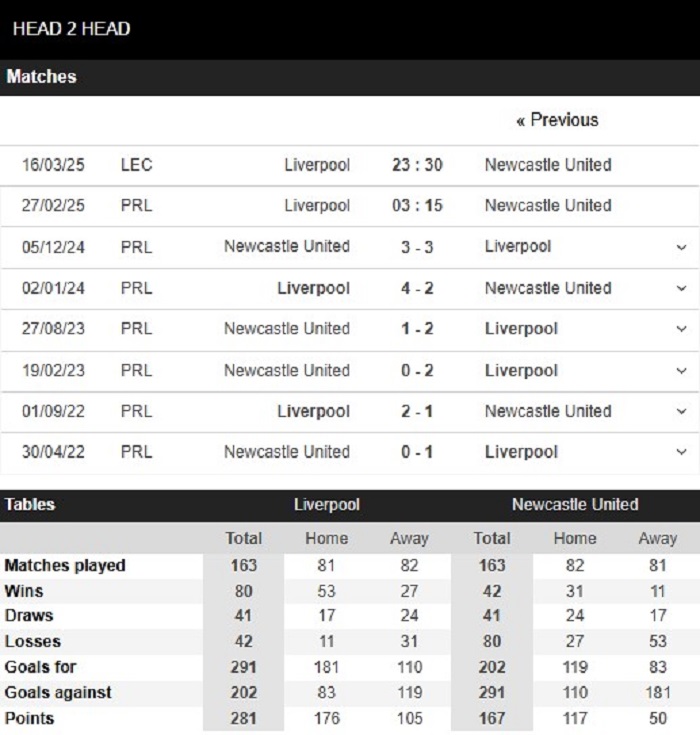Click Newcastle United header in Tables section
This screenshot has height=735, width=700.
click(575, 505)
